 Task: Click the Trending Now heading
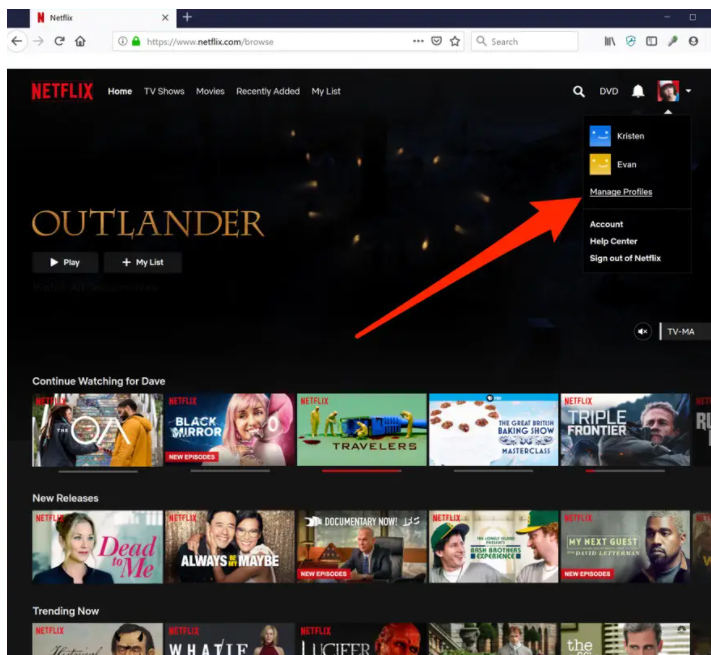[x=66, y=611]
